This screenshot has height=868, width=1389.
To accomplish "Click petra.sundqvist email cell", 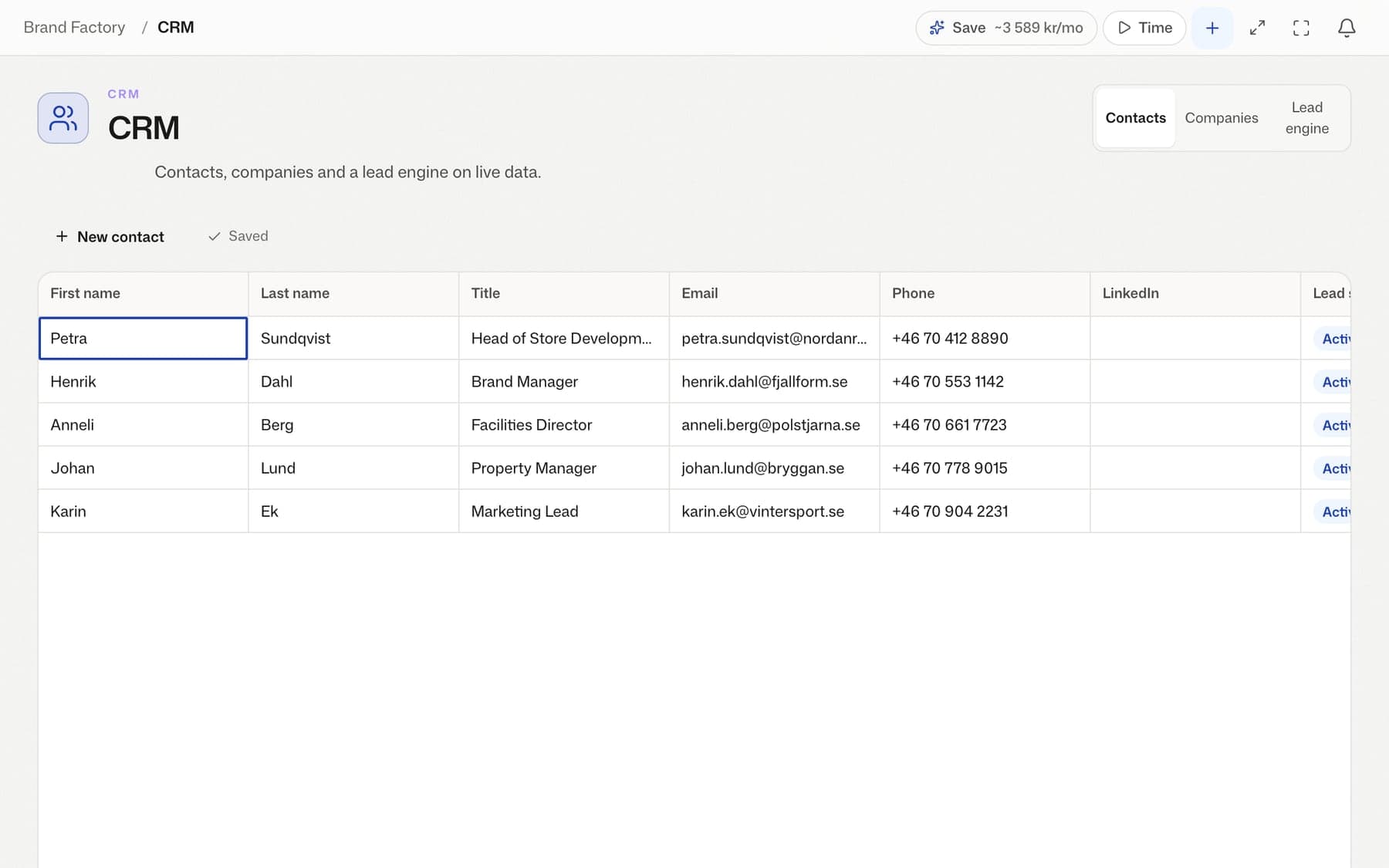I will click(775, 338).
